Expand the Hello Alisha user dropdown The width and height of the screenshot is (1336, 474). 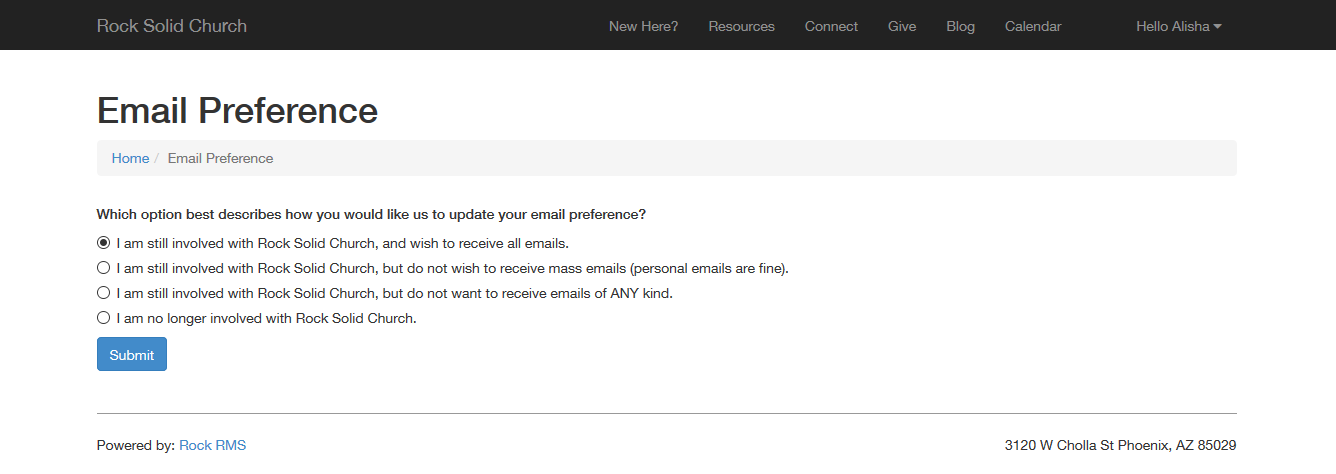click(1179, 26)
